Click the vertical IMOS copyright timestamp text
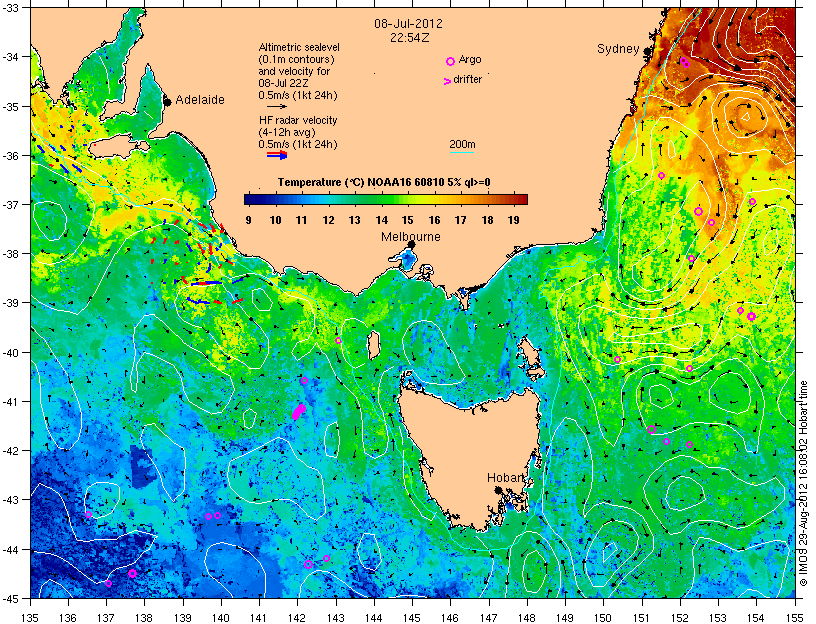The image size is (816, 624). click(803, 483)
